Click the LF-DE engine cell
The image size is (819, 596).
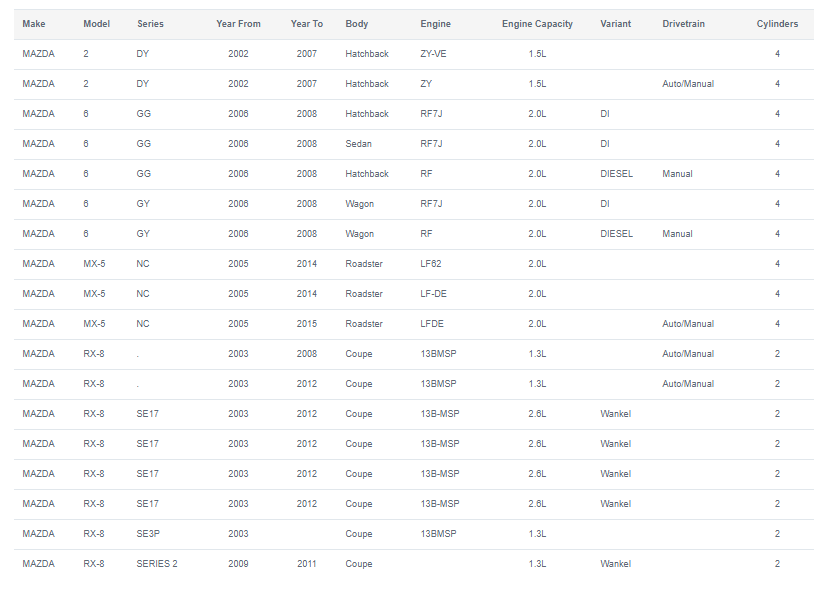tap(434, 294)
